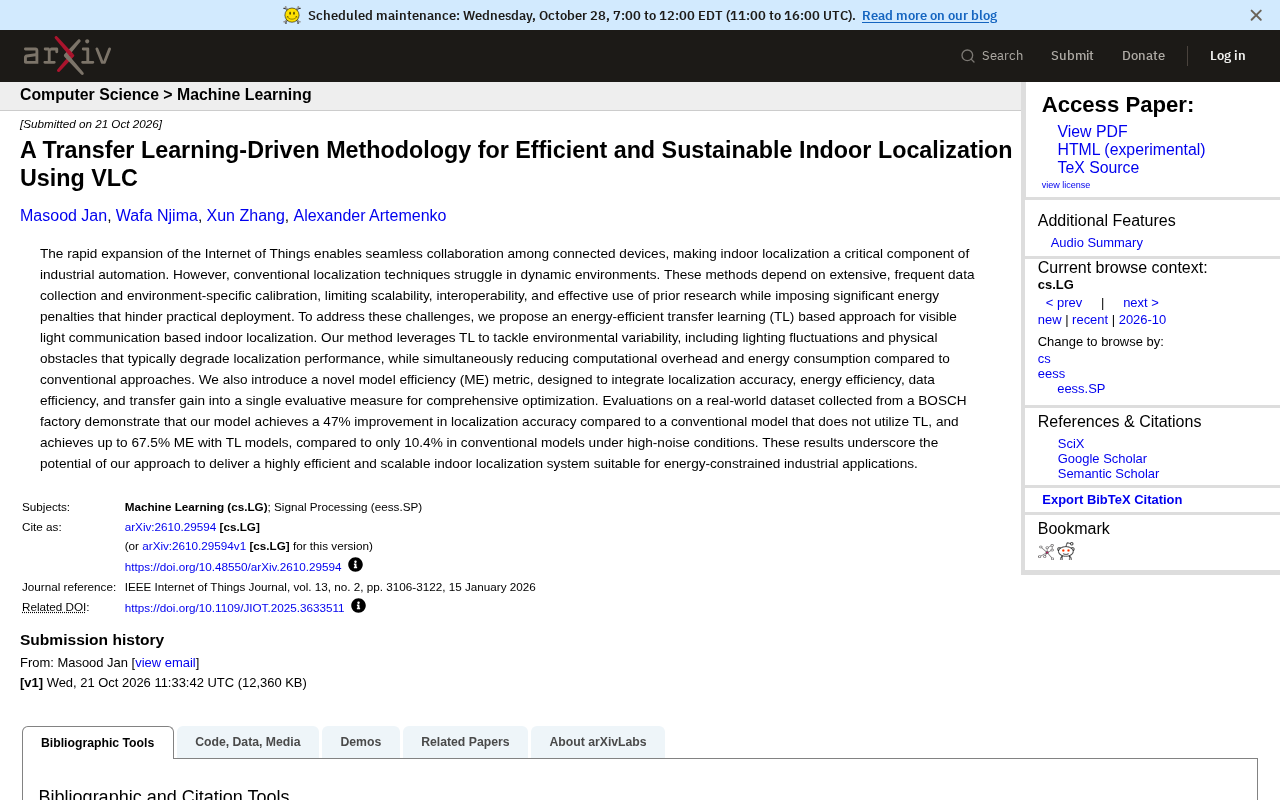Open author Wafa Njima's page
1280x800 pixels.
pos(157,216)
